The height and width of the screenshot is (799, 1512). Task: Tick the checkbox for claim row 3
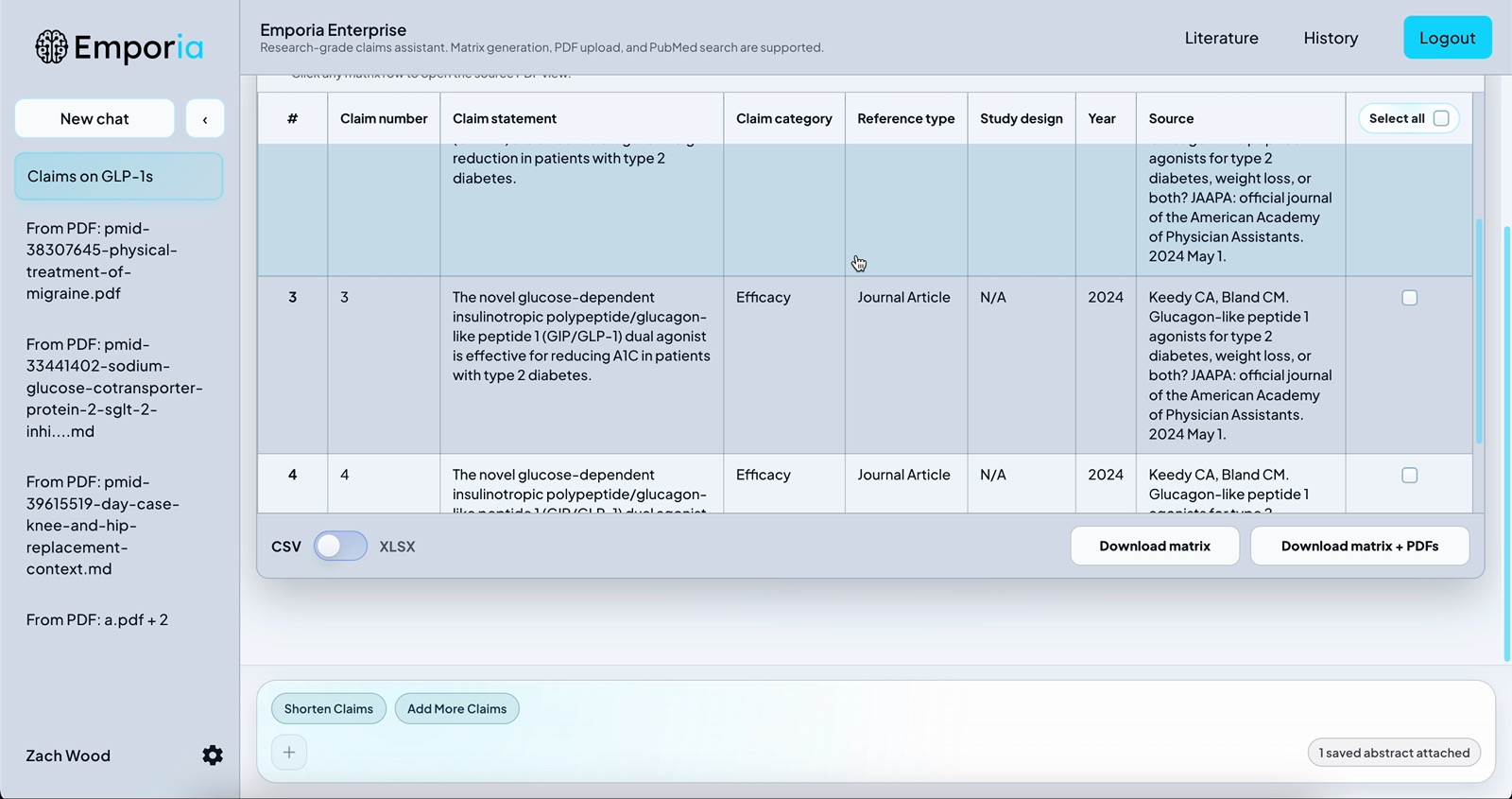pyautogui.click(x=1409, y=298)
